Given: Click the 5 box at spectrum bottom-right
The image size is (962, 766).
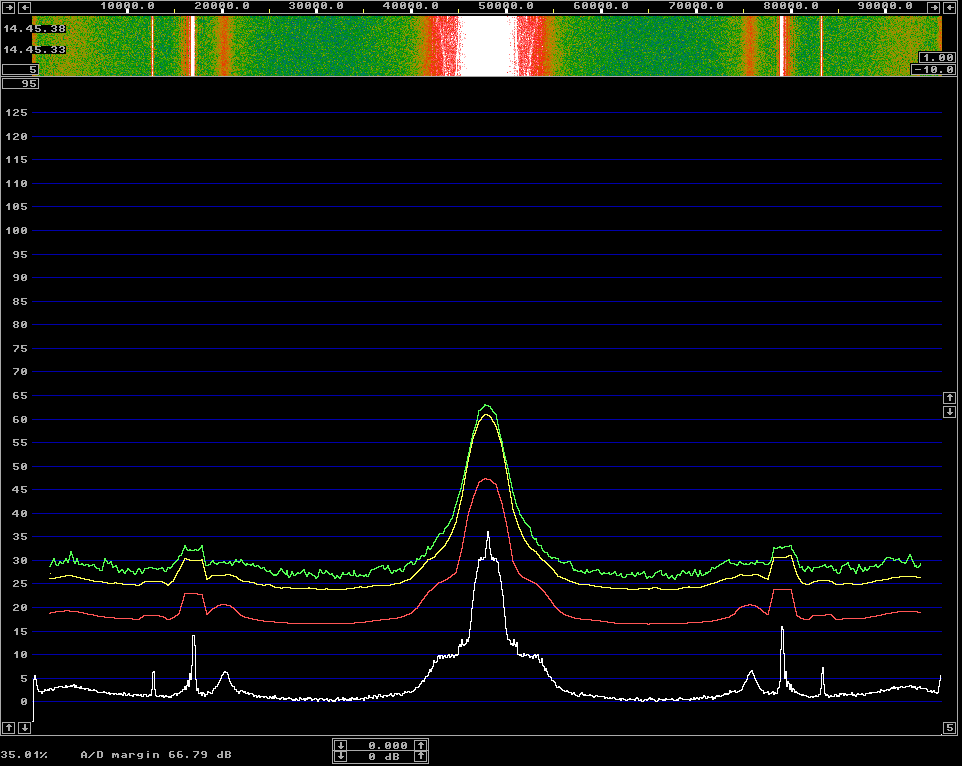Looking at the screenshot, I should click(x=949, y=727).
